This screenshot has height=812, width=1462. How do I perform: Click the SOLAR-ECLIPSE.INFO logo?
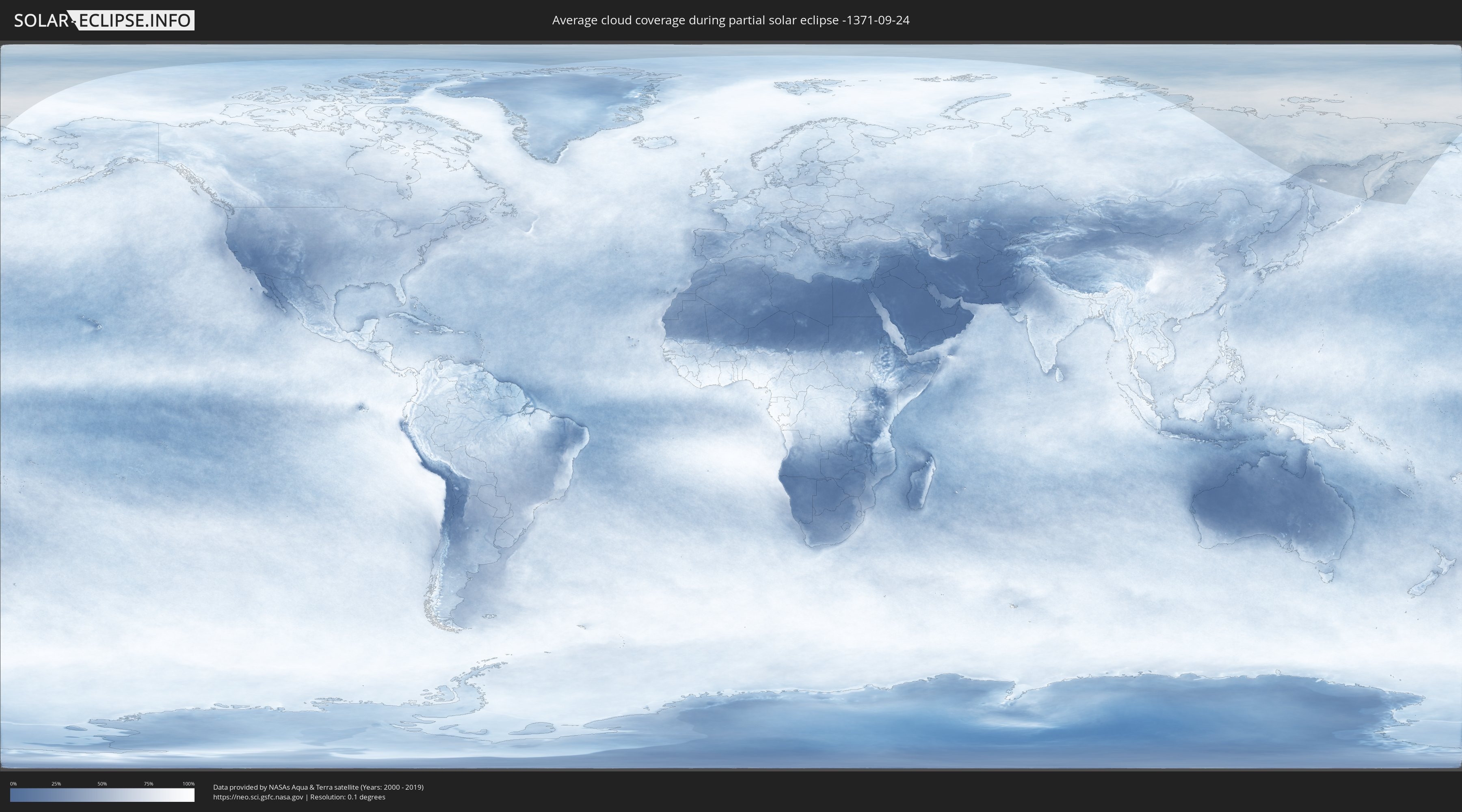coord(104,20)
